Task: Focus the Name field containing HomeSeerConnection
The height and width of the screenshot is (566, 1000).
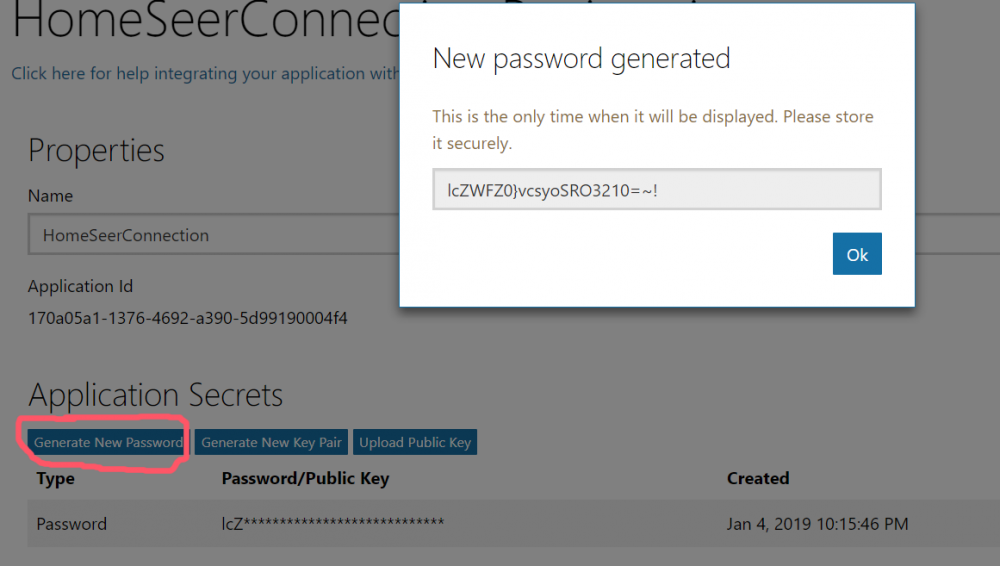Action: (210, 236)
